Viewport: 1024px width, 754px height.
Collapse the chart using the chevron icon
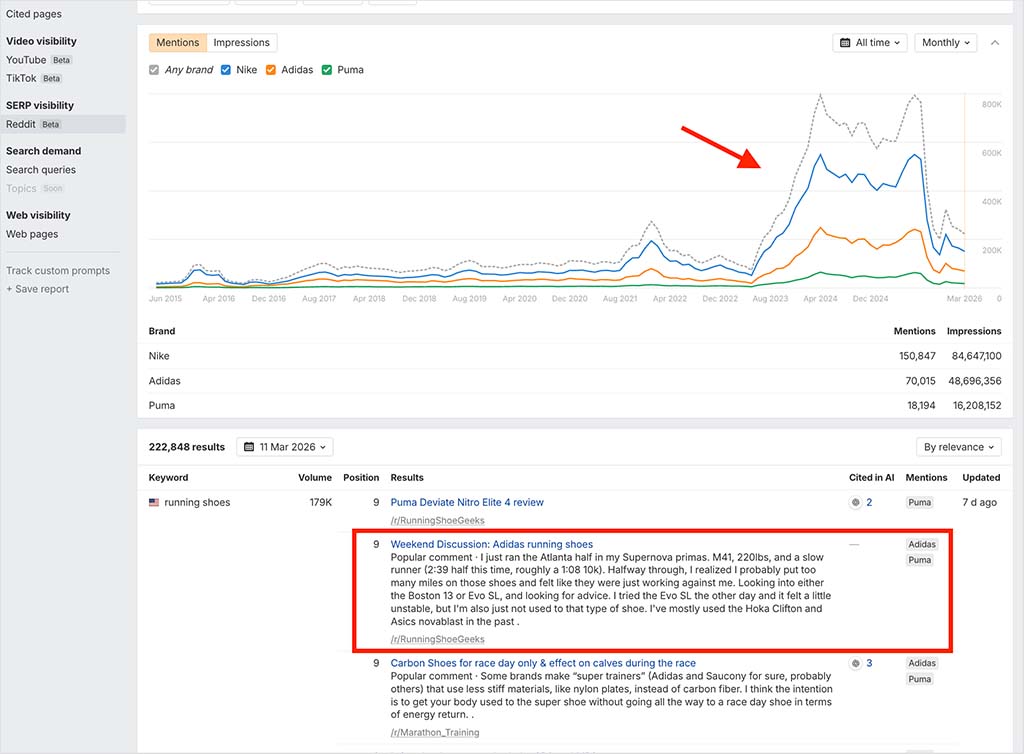pyautogui.click(x=994, y=42)
